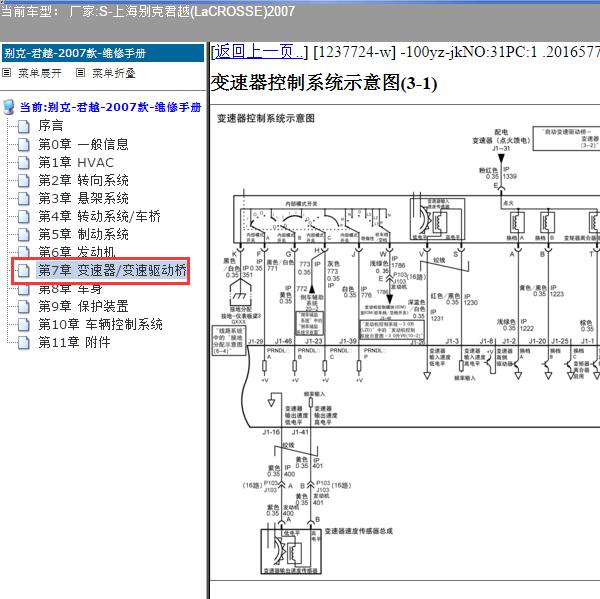
Task: Click the page icon beside 序言
Action: 24,126
